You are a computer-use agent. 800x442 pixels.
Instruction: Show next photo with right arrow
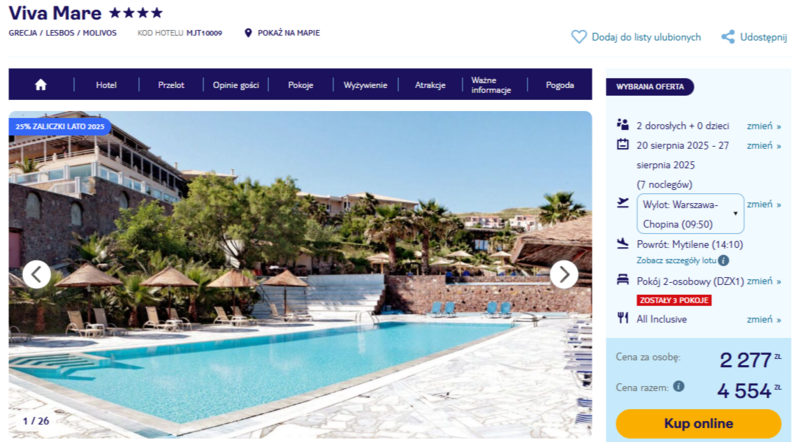[564, 275]
